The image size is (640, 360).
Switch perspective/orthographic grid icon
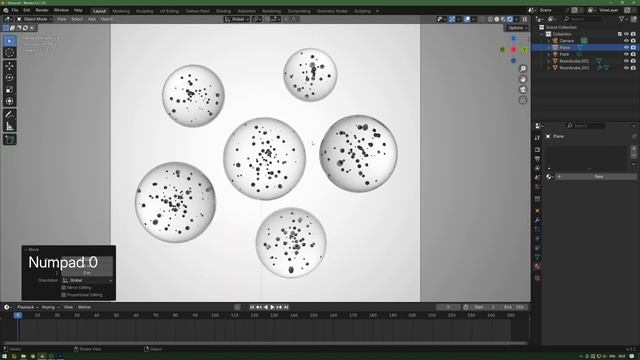522,100
